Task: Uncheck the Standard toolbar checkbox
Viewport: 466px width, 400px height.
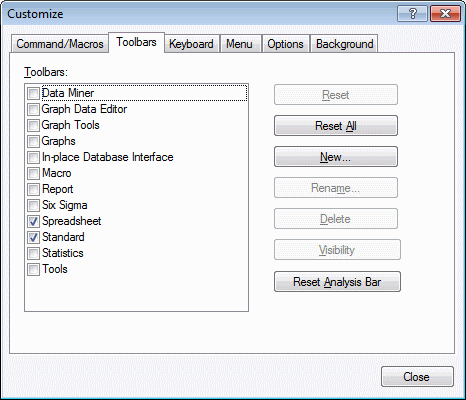Action: click(33, 237)
